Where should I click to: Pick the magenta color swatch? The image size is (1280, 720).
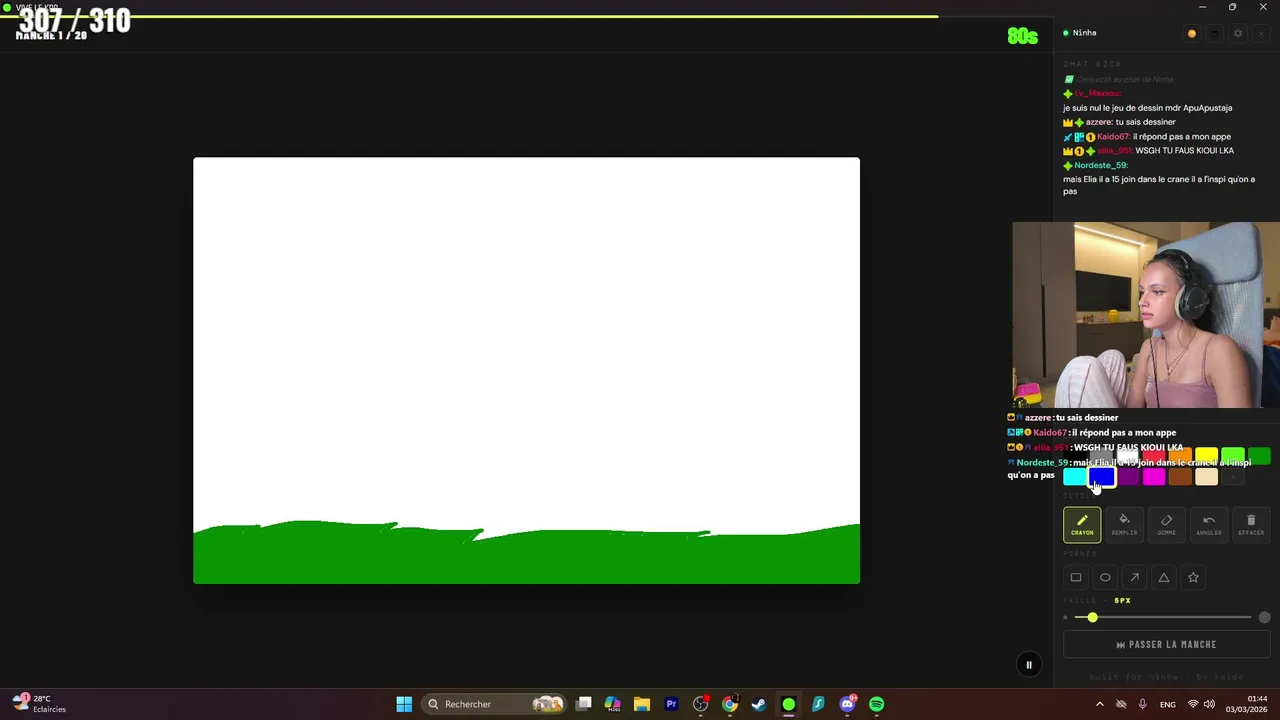tap(1154, 477)
